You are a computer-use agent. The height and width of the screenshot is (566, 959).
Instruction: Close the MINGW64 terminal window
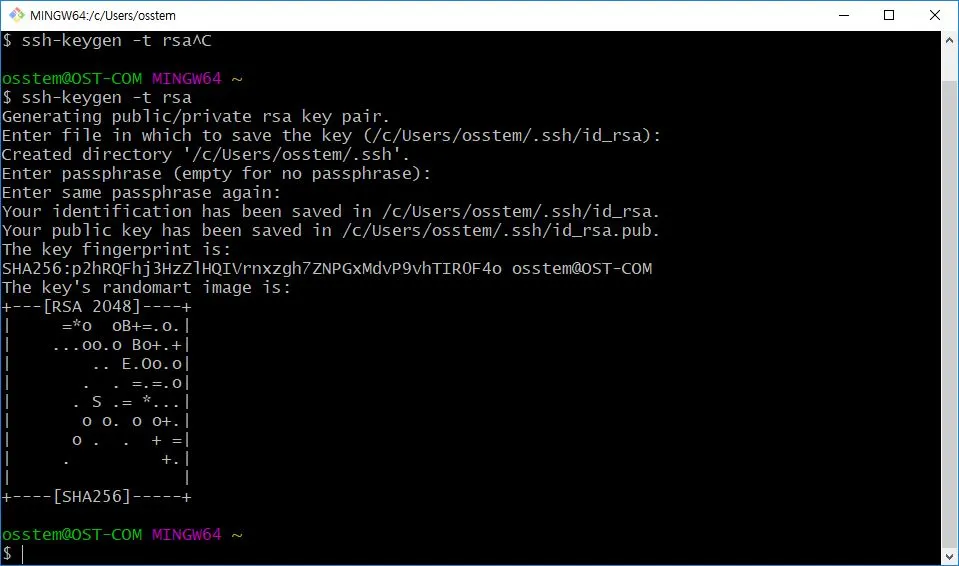[x=935, y=15]
